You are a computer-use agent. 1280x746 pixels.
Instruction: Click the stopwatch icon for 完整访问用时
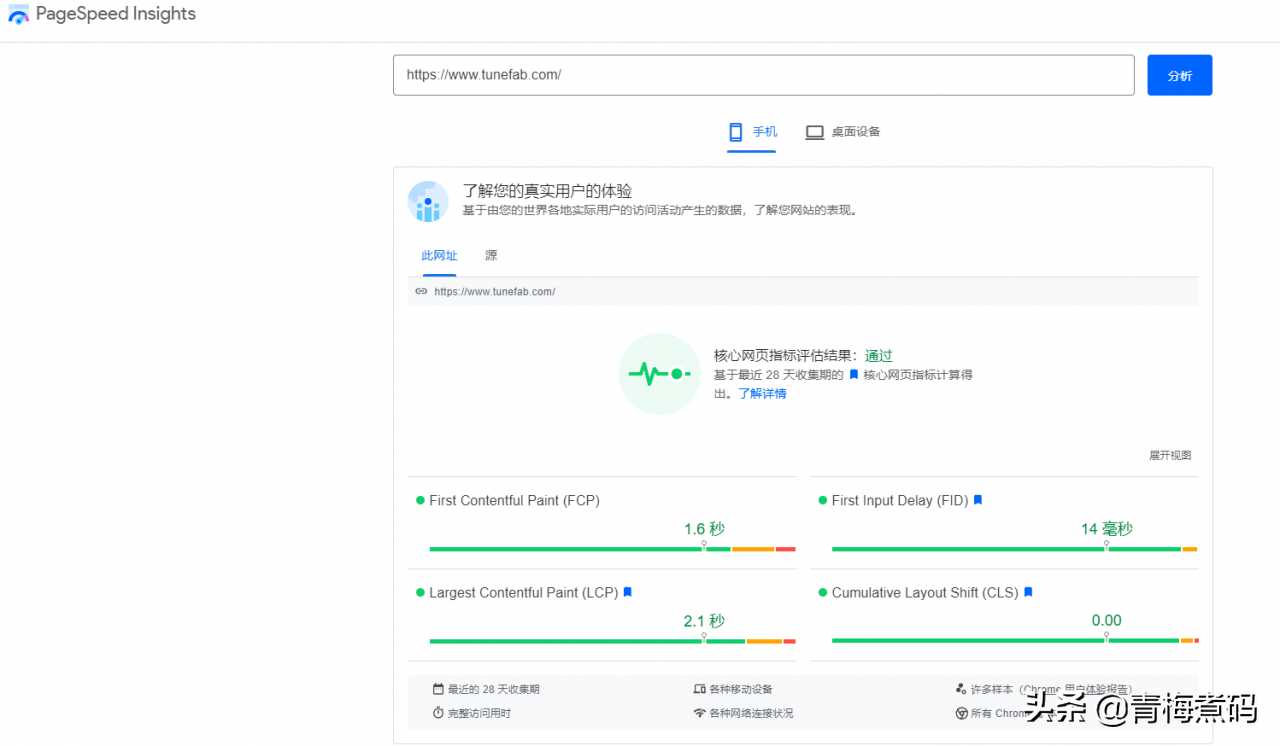[438, 713]
